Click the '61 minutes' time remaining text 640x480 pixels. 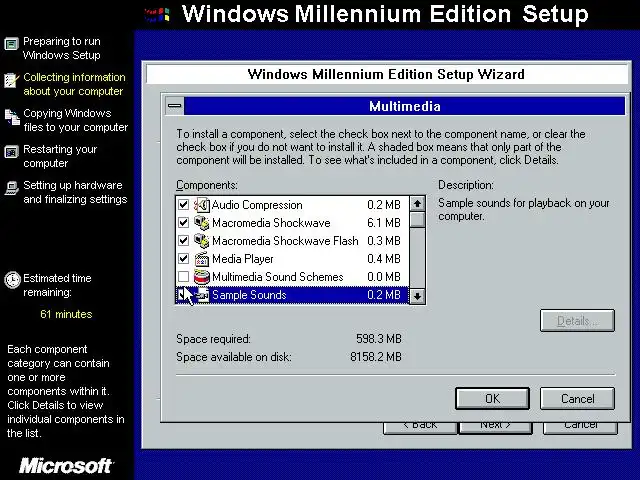coord(66,314)
